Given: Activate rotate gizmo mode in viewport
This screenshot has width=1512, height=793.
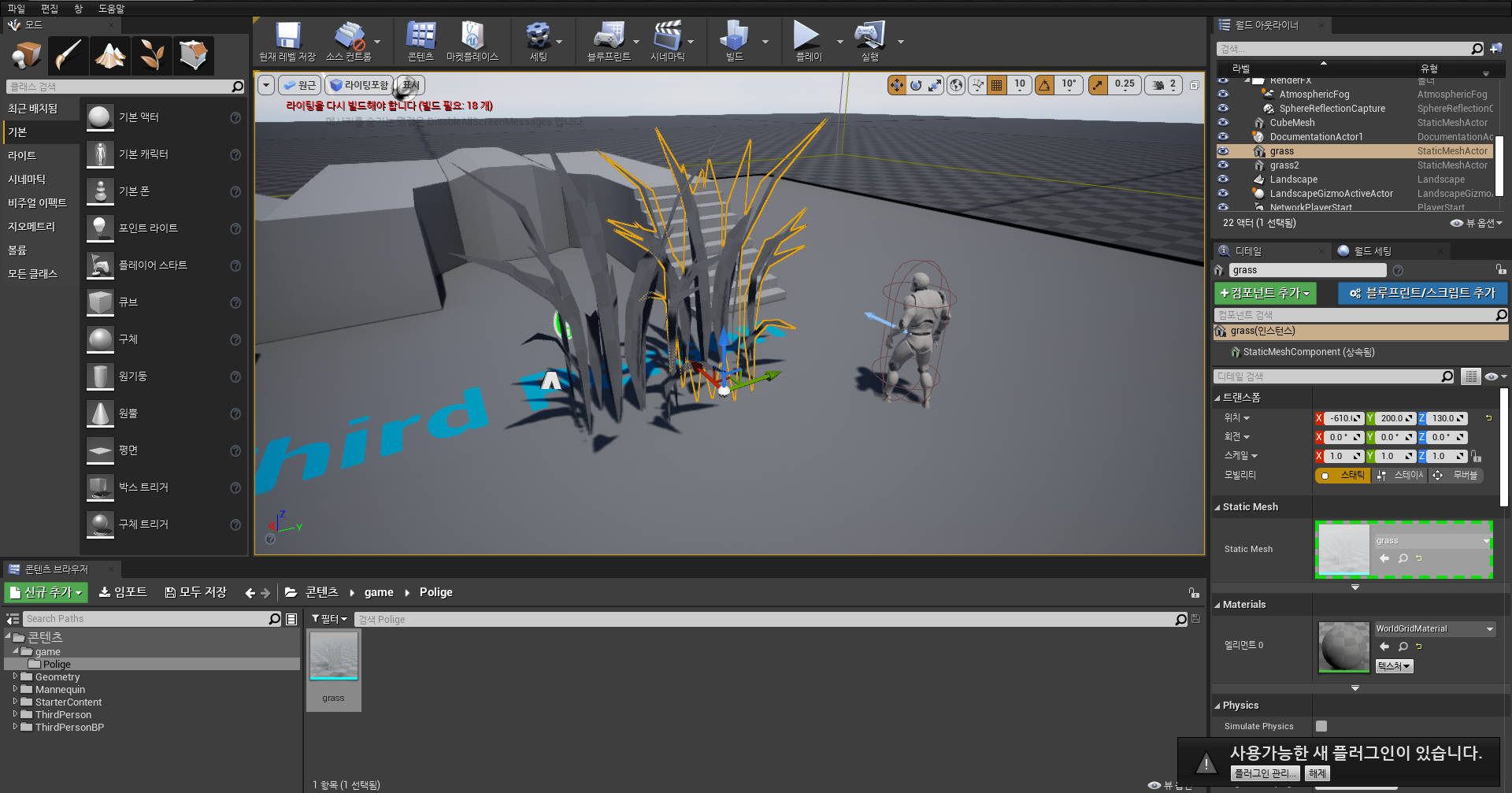Looking at the screenshot, I should click(916, 85).
